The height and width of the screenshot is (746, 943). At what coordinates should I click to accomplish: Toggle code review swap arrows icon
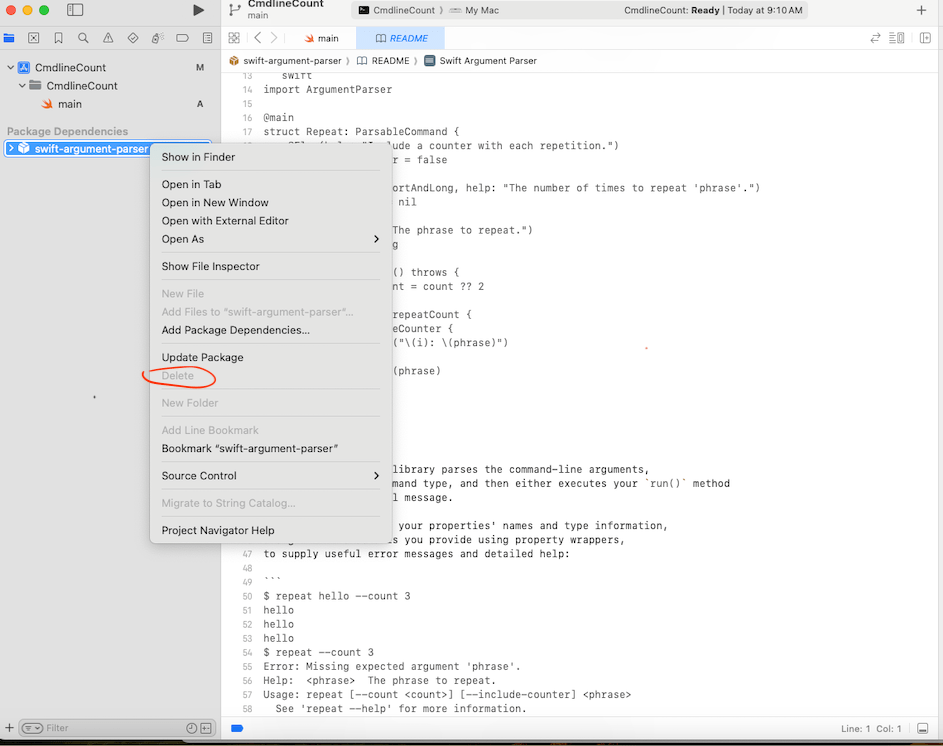(x=875, y=38)
